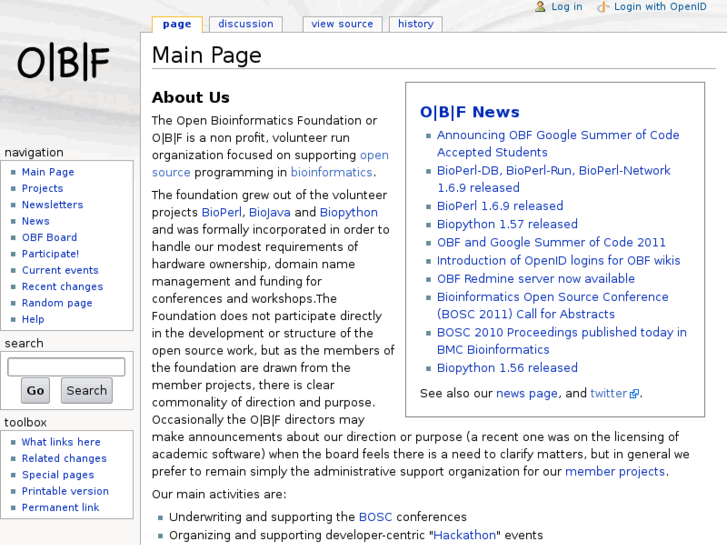Open Recent changes in navigation
The height and width of the screenshot is (545, 727).
[x=63, y=287]
